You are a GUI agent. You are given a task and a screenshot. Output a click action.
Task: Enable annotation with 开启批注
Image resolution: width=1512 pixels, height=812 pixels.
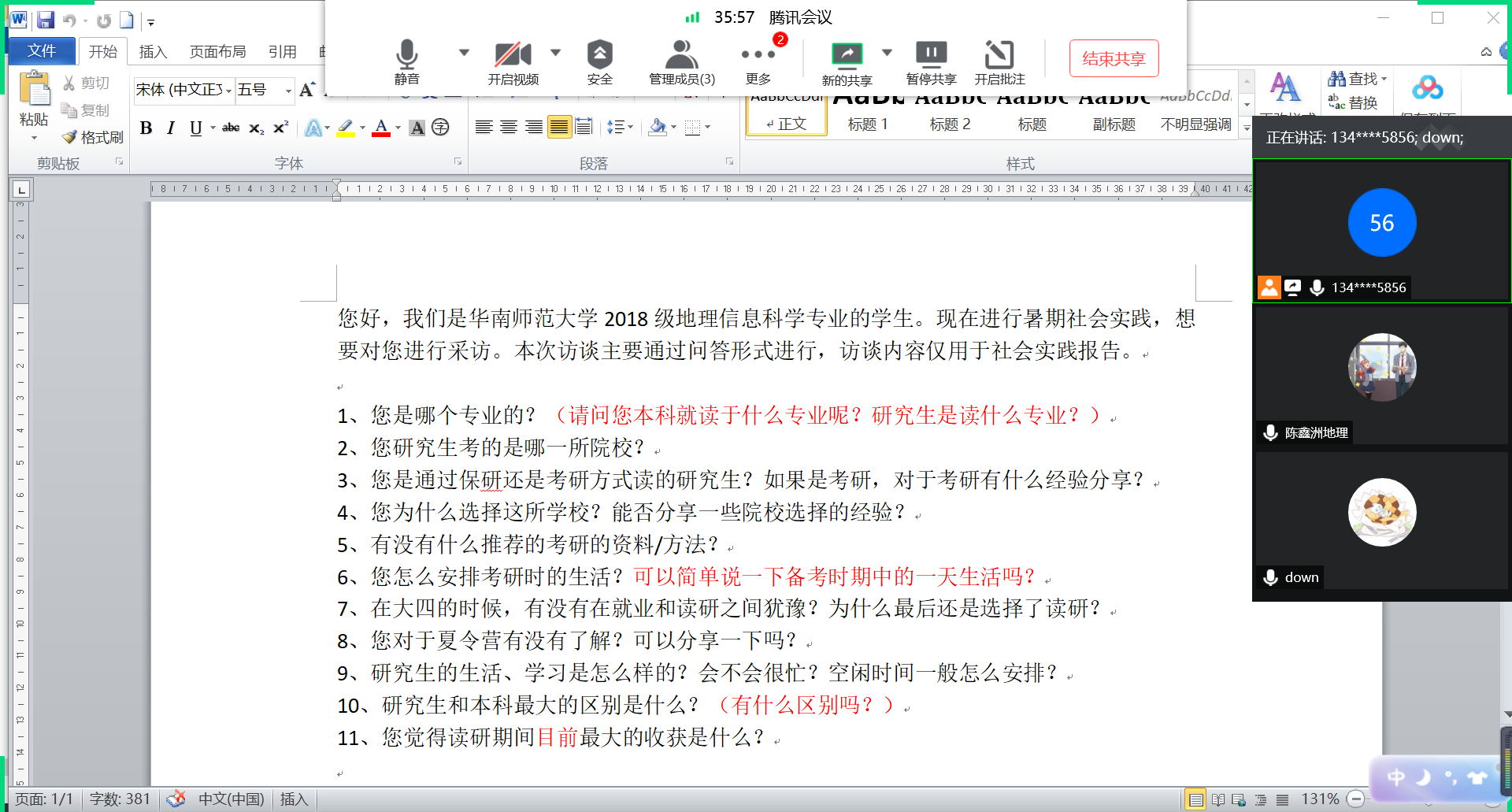point(999,62)
